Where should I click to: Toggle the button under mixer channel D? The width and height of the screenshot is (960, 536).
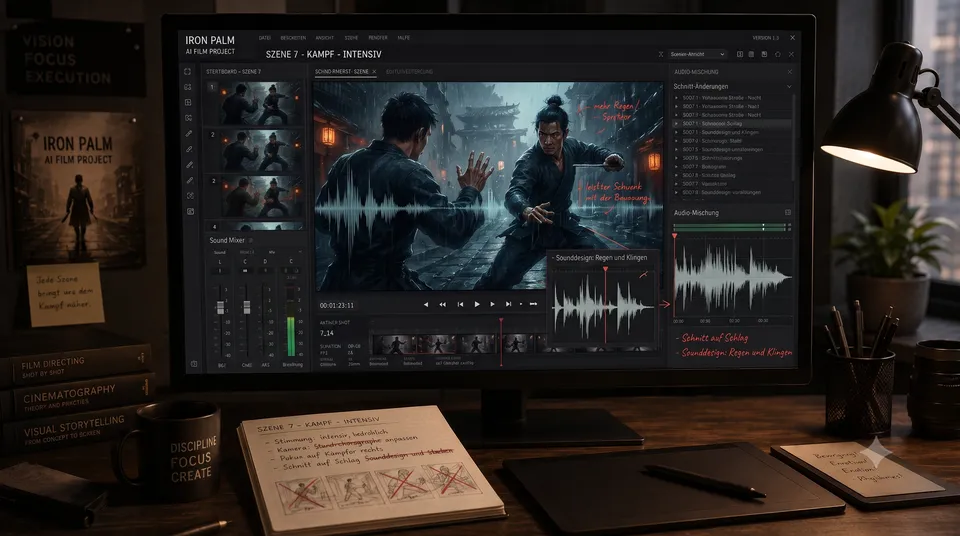265,270
